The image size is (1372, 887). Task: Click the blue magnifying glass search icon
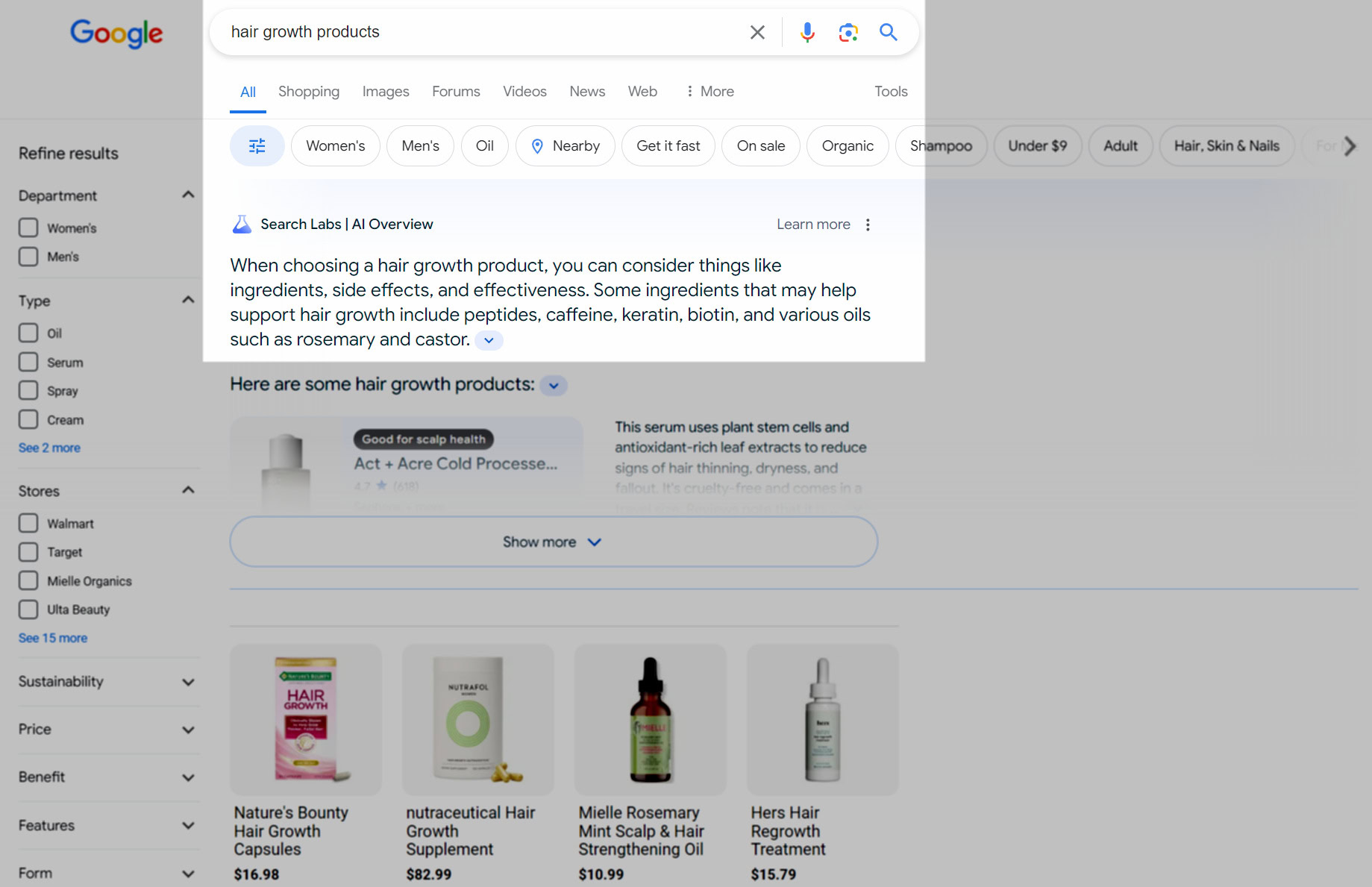(x=888, y=32)
